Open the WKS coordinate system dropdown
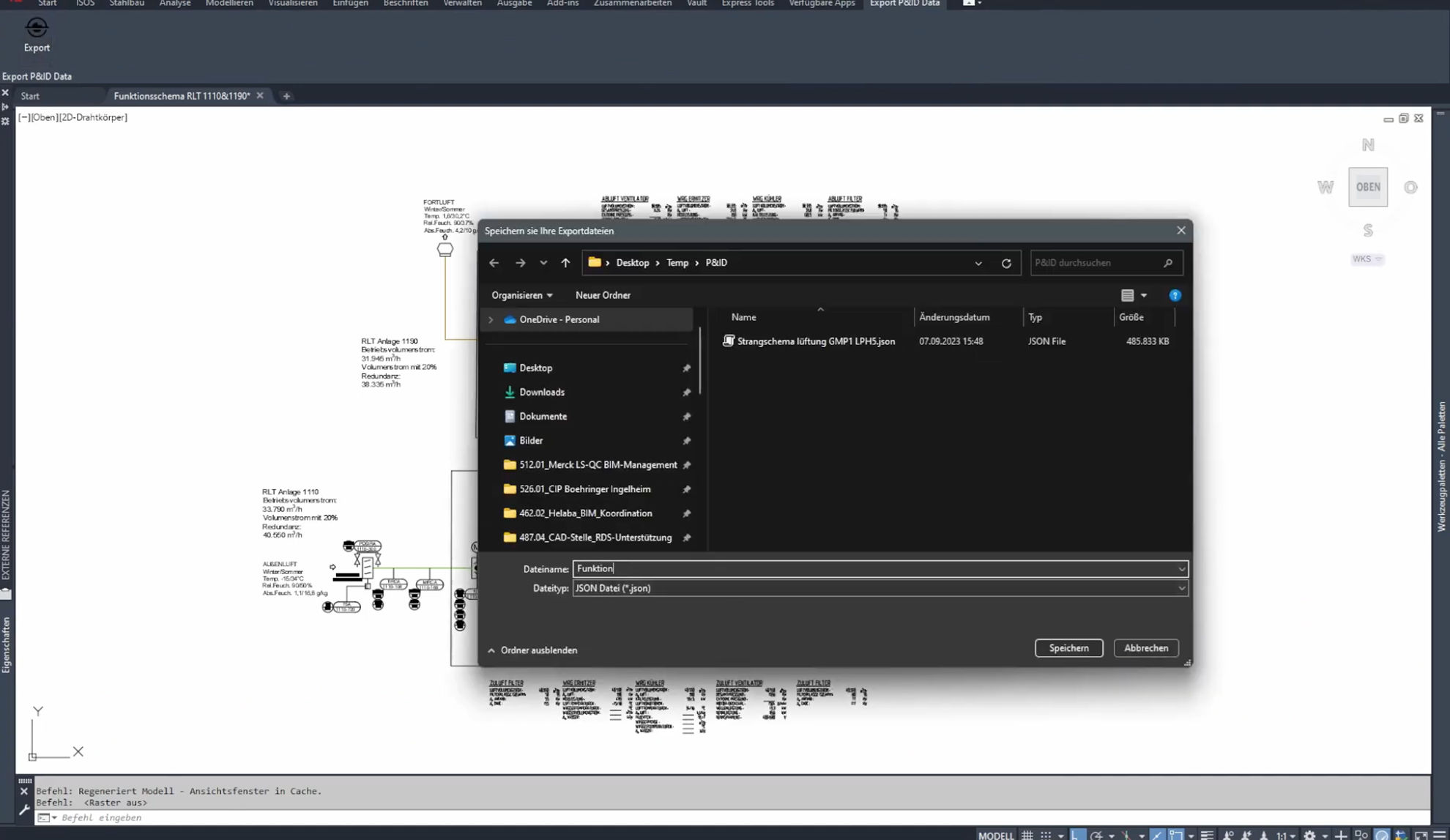The height and width of the screenshot is (840, 1450). (x=1367, y=259)
